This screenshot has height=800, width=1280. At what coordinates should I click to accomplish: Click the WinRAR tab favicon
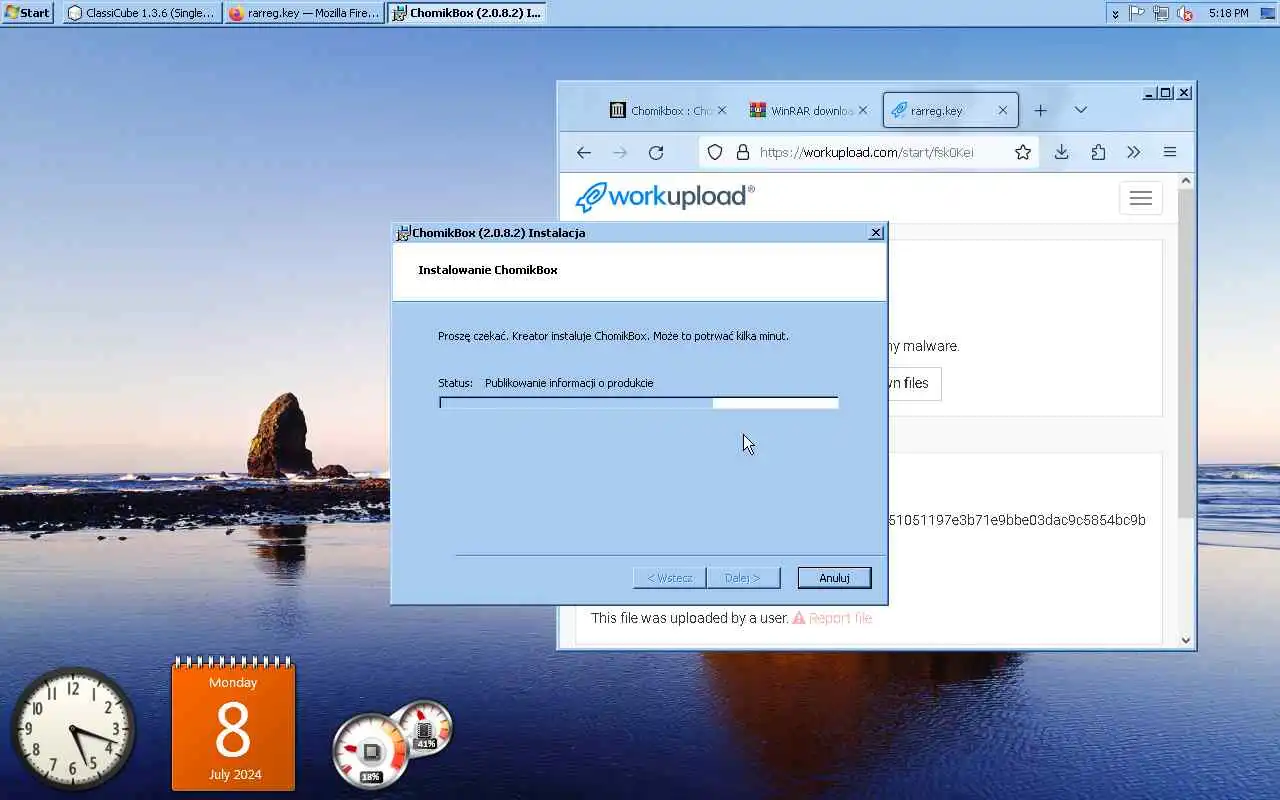click(758, 111)
